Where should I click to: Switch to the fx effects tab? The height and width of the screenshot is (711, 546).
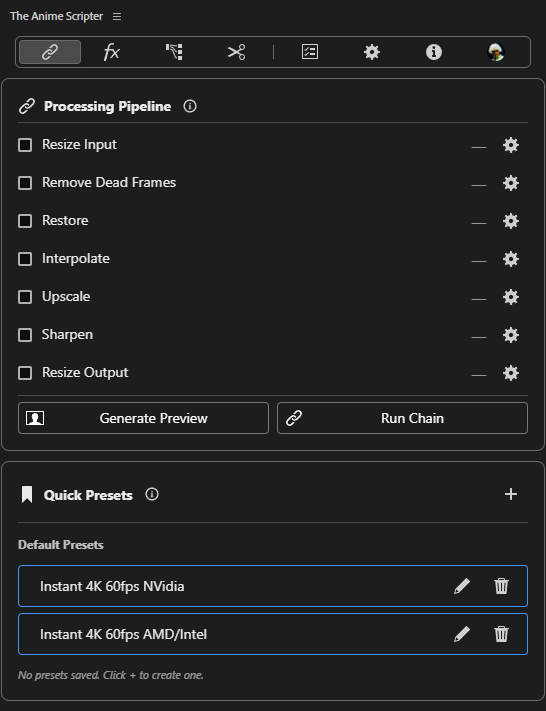click(112, 52)
